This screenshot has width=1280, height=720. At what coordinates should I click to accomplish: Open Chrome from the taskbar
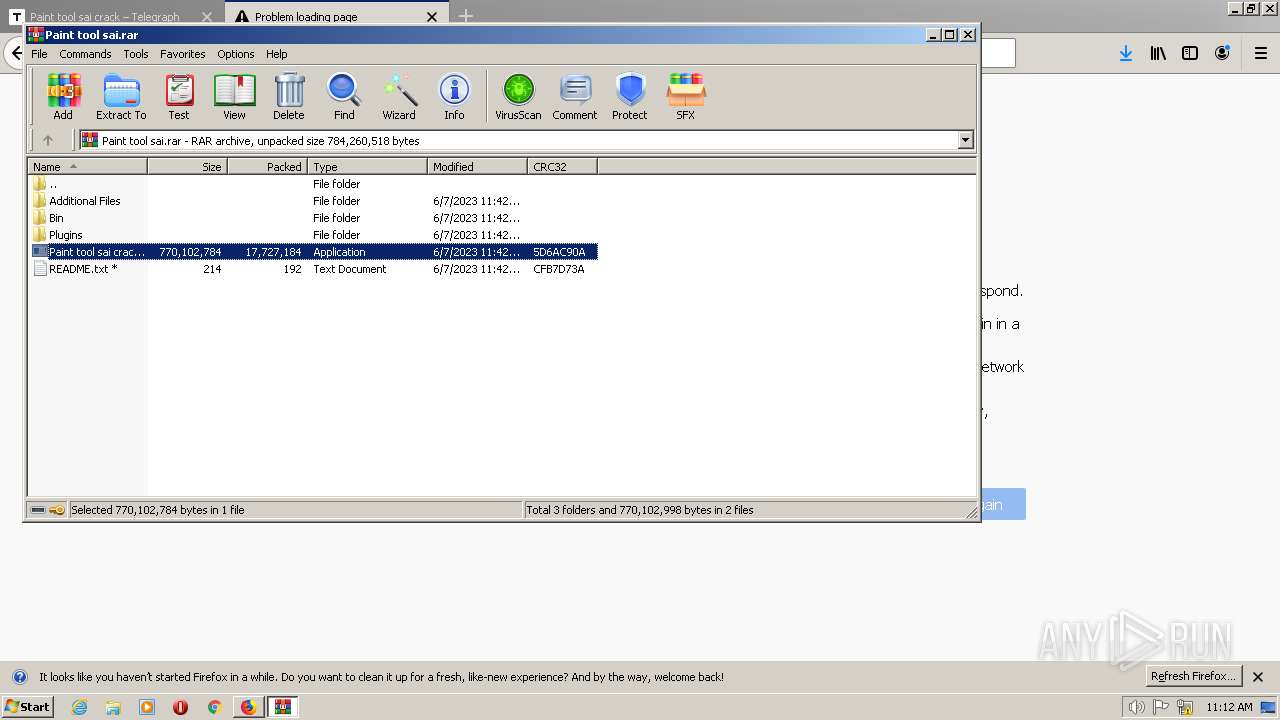214,707
